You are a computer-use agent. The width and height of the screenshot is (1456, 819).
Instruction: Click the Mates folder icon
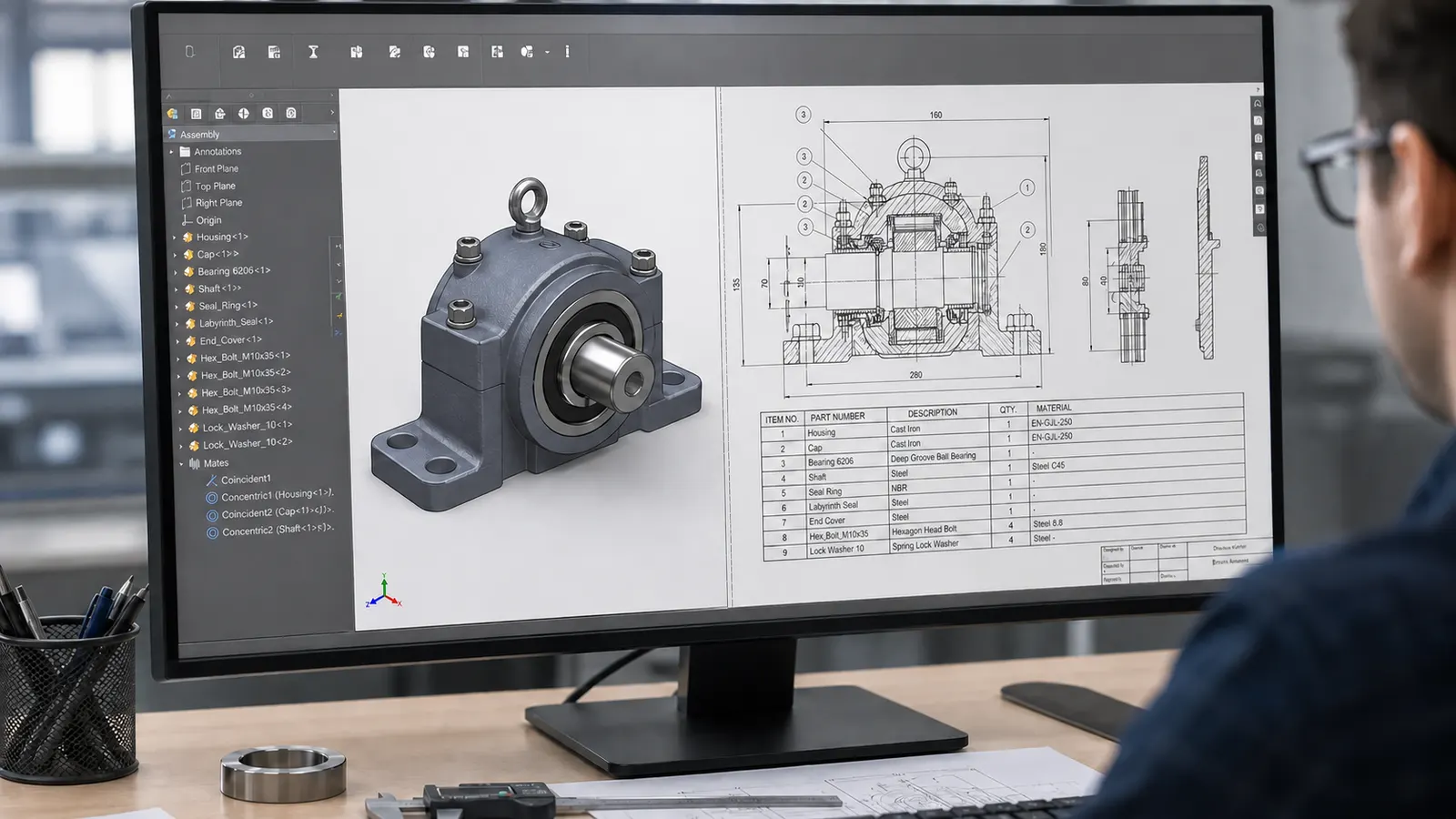tap(194, 463)
